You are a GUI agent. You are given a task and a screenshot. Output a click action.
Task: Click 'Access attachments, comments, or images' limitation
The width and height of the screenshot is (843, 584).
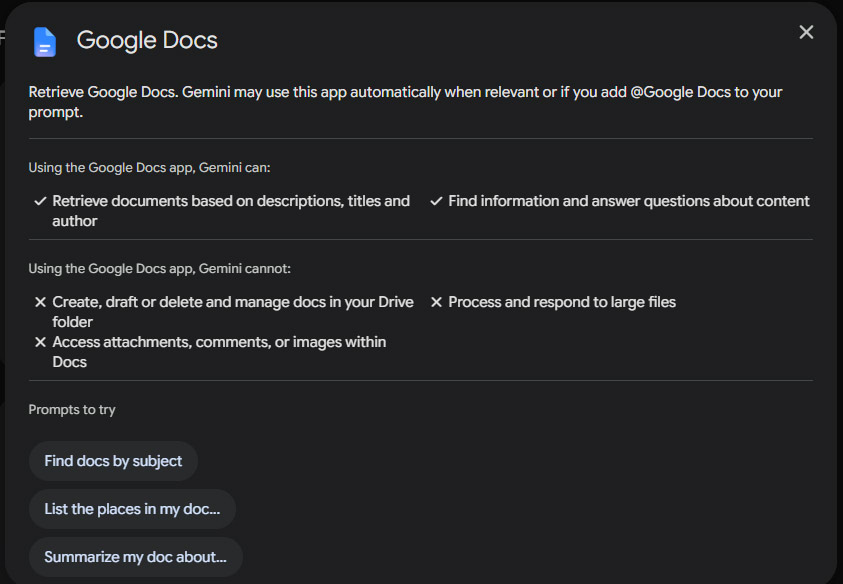point(219,352)
